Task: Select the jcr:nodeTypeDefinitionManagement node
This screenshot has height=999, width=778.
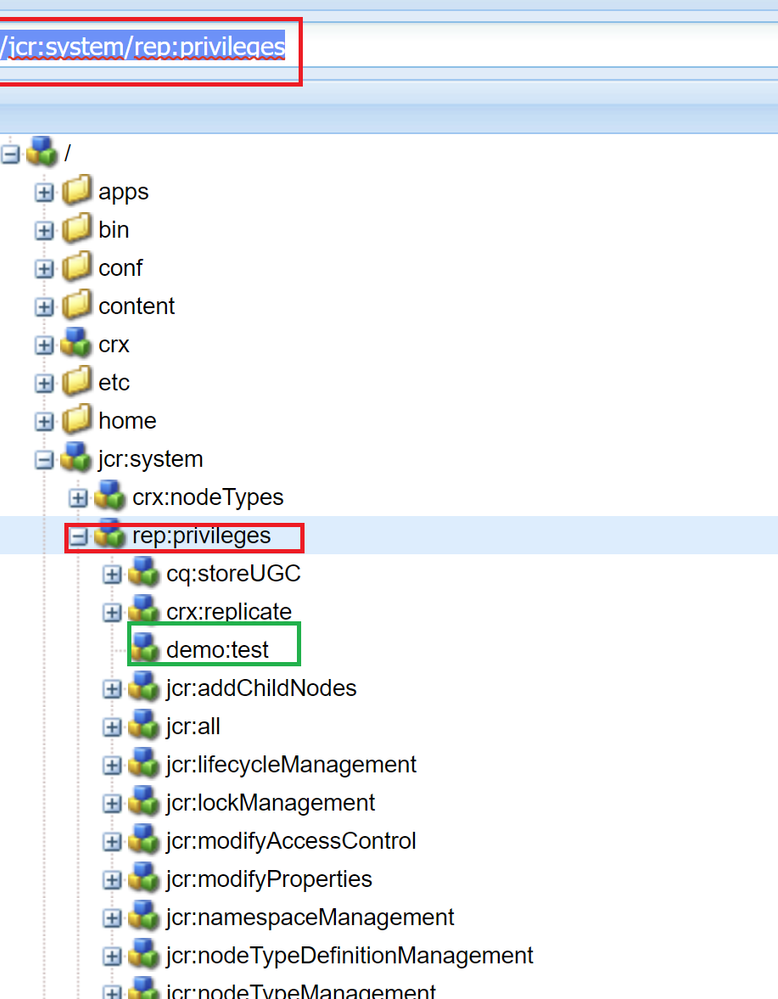Action: click(x=349, y=956)
